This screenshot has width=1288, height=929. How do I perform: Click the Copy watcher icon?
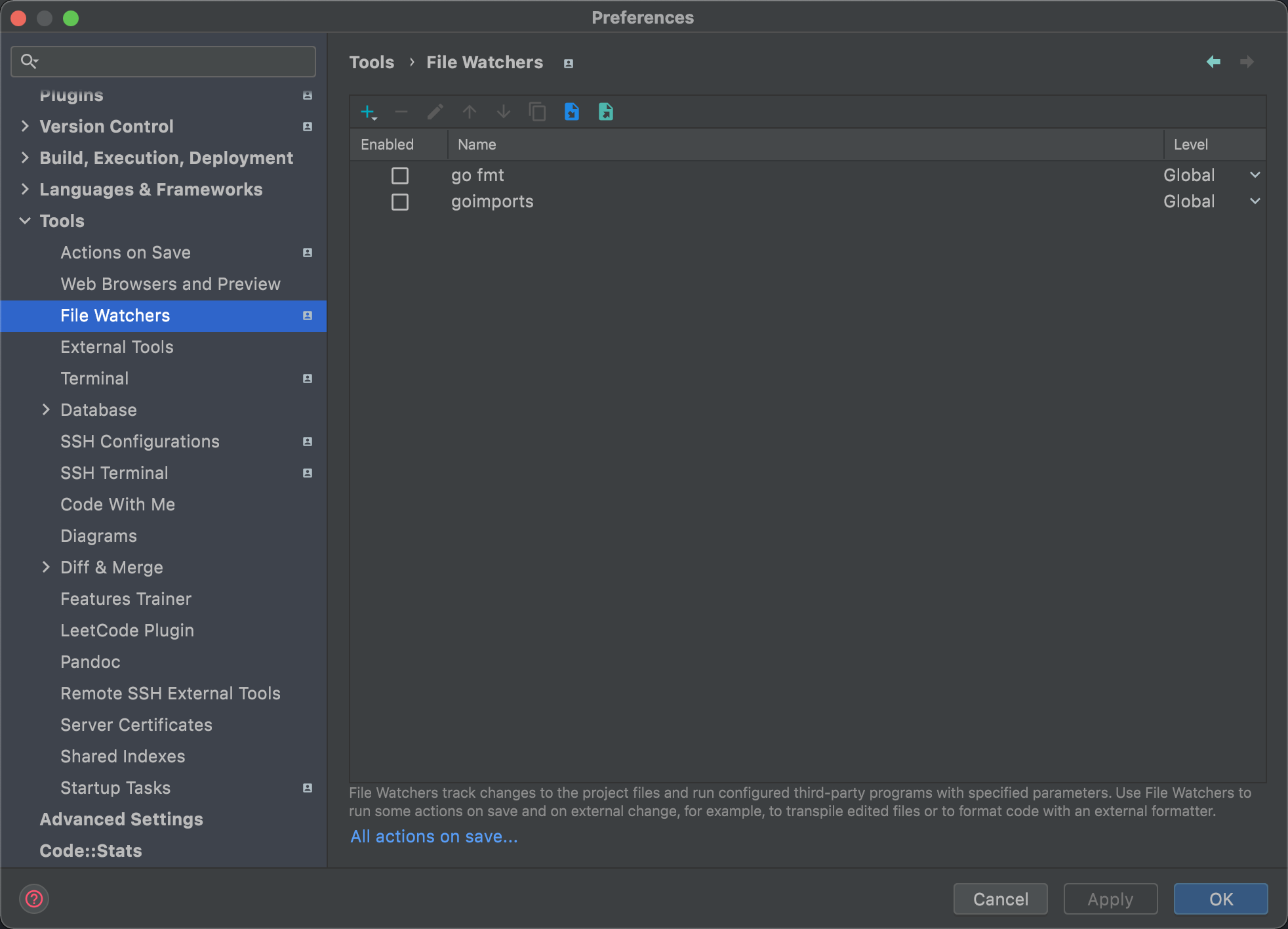(538, 112)
